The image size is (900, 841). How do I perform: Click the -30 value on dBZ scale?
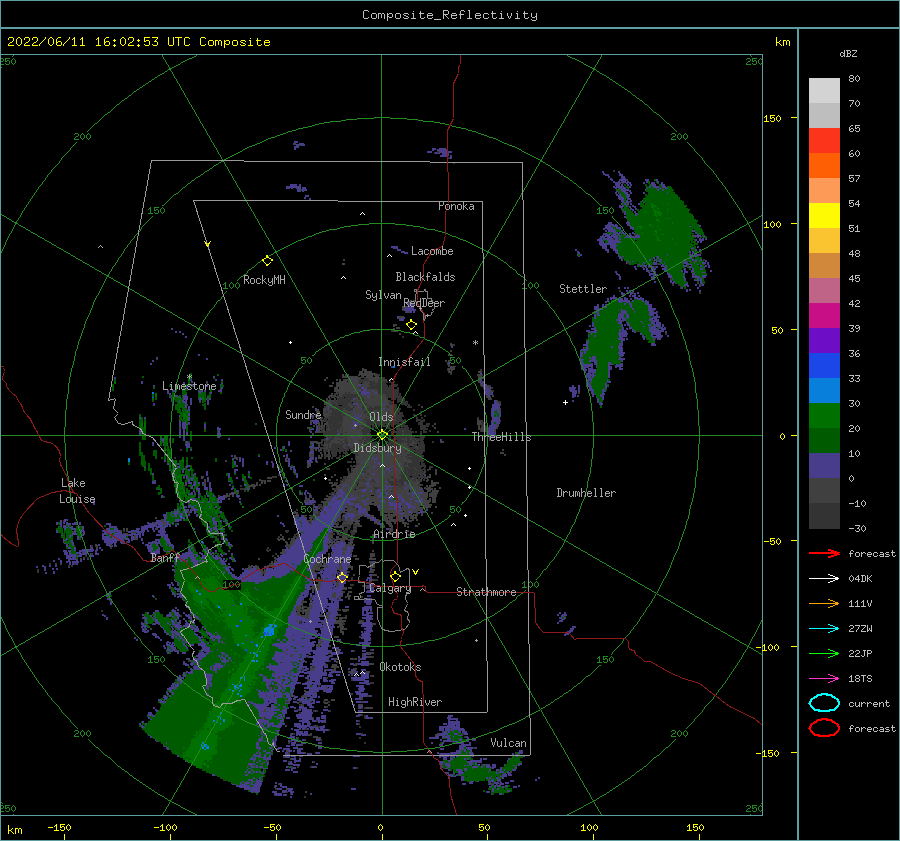pyautogui.click(x=858, y=528)
